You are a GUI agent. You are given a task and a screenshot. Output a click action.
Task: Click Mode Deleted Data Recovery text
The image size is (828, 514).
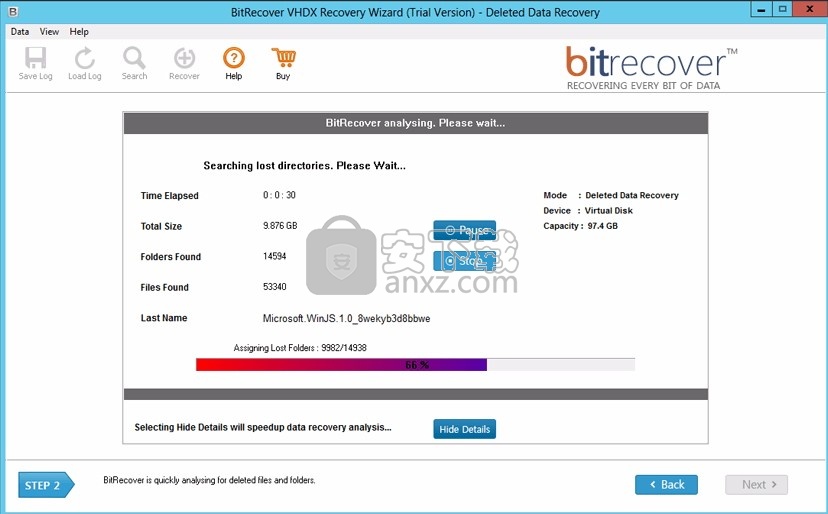[x=611, y=195]
